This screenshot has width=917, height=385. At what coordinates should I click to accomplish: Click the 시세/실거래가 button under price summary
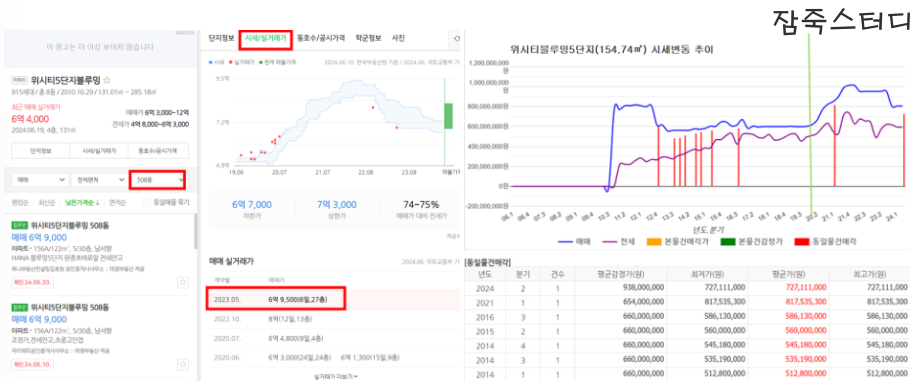99,151
